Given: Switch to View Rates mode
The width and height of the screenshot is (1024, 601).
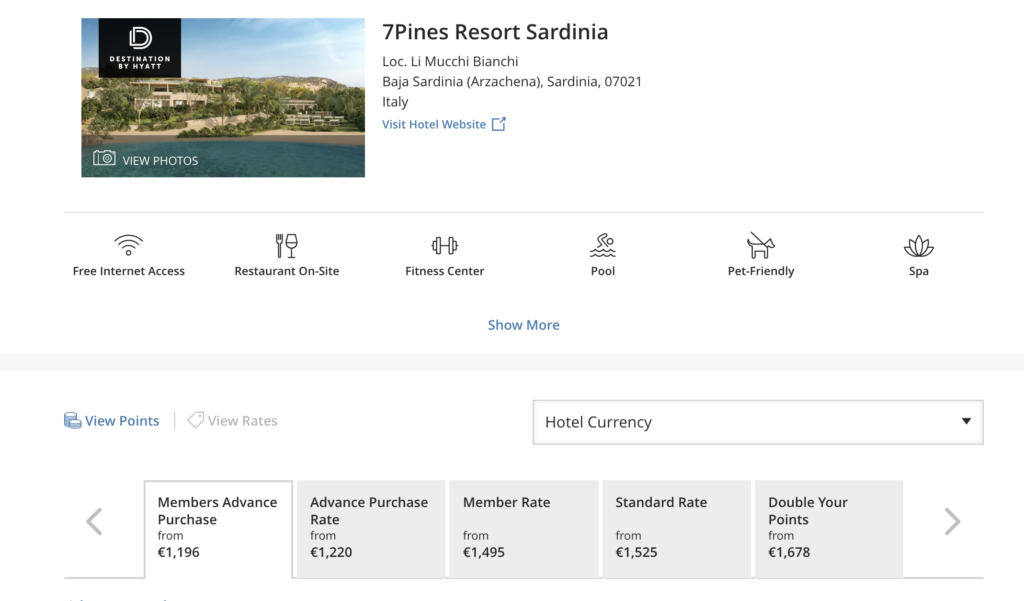Looking at the screenshot, I should pos(232,421).
